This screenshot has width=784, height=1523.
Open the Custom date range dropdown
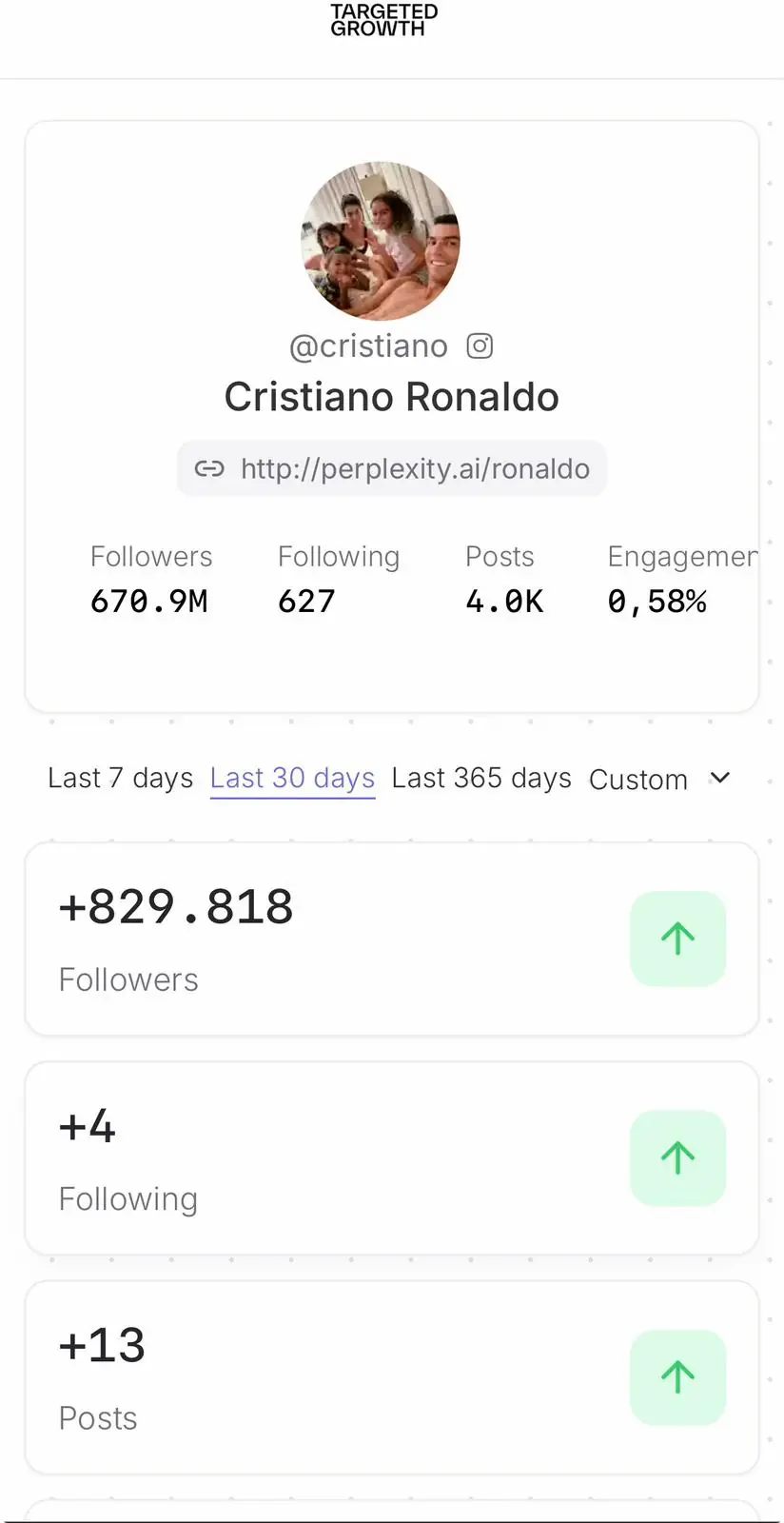pyautogui.click(x=638, y=780)
